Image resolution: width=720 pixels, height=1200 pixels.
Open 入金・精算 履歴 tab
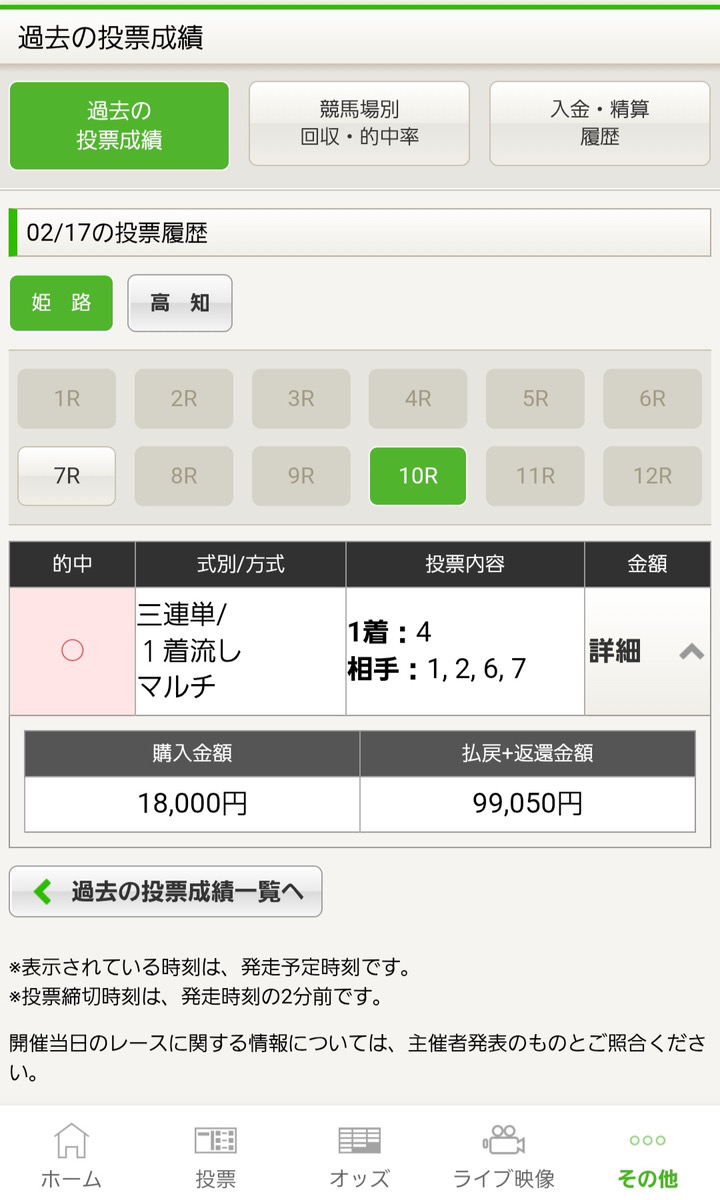(599, 124)
